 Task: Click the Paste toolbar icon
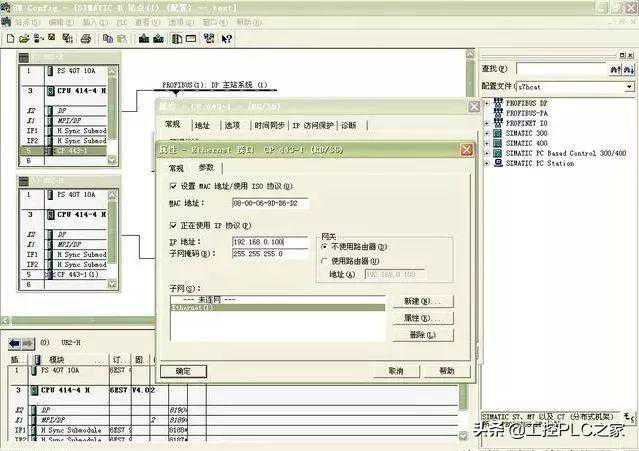point(121,39)
